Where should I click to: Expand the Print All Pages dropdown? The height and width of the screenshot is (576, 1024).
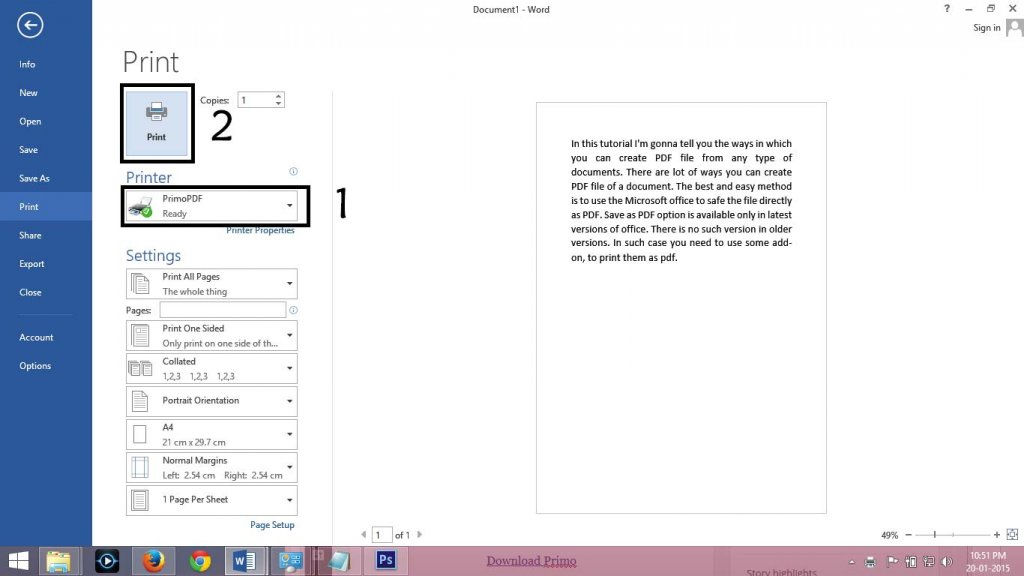[212, 283]
